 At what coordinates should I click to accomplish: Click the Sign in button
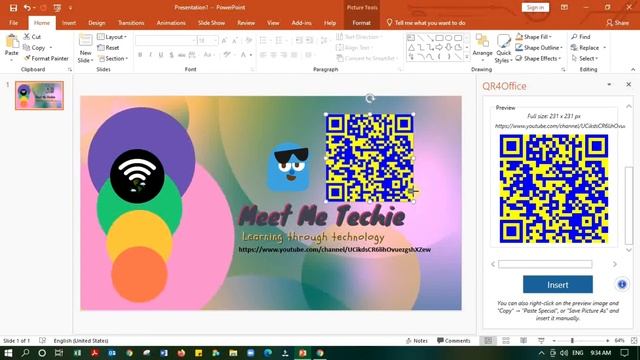coord(535,7)
